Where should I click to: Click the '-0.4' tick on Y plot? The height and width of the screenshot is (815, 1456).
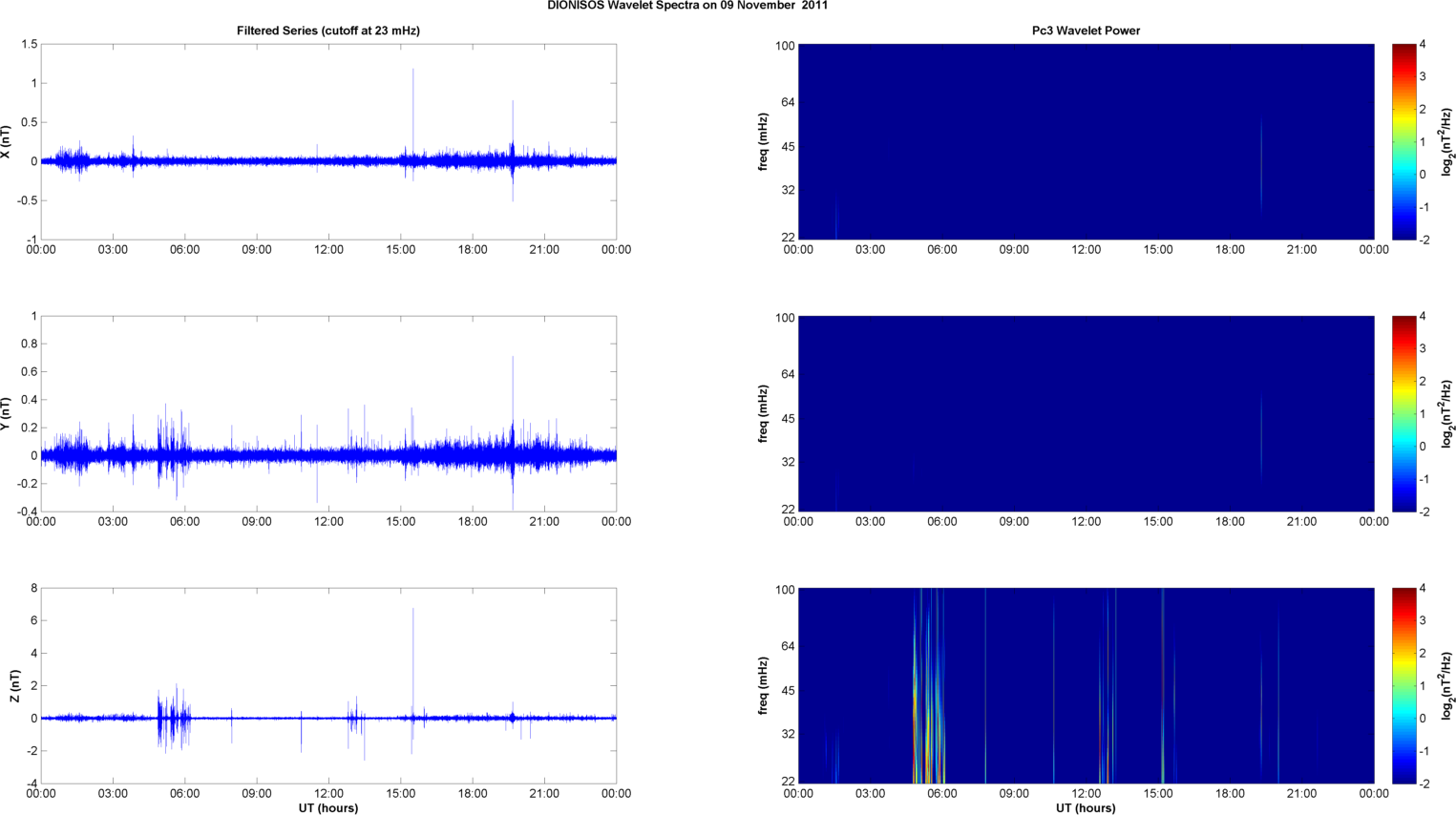[x=27, y=512]
